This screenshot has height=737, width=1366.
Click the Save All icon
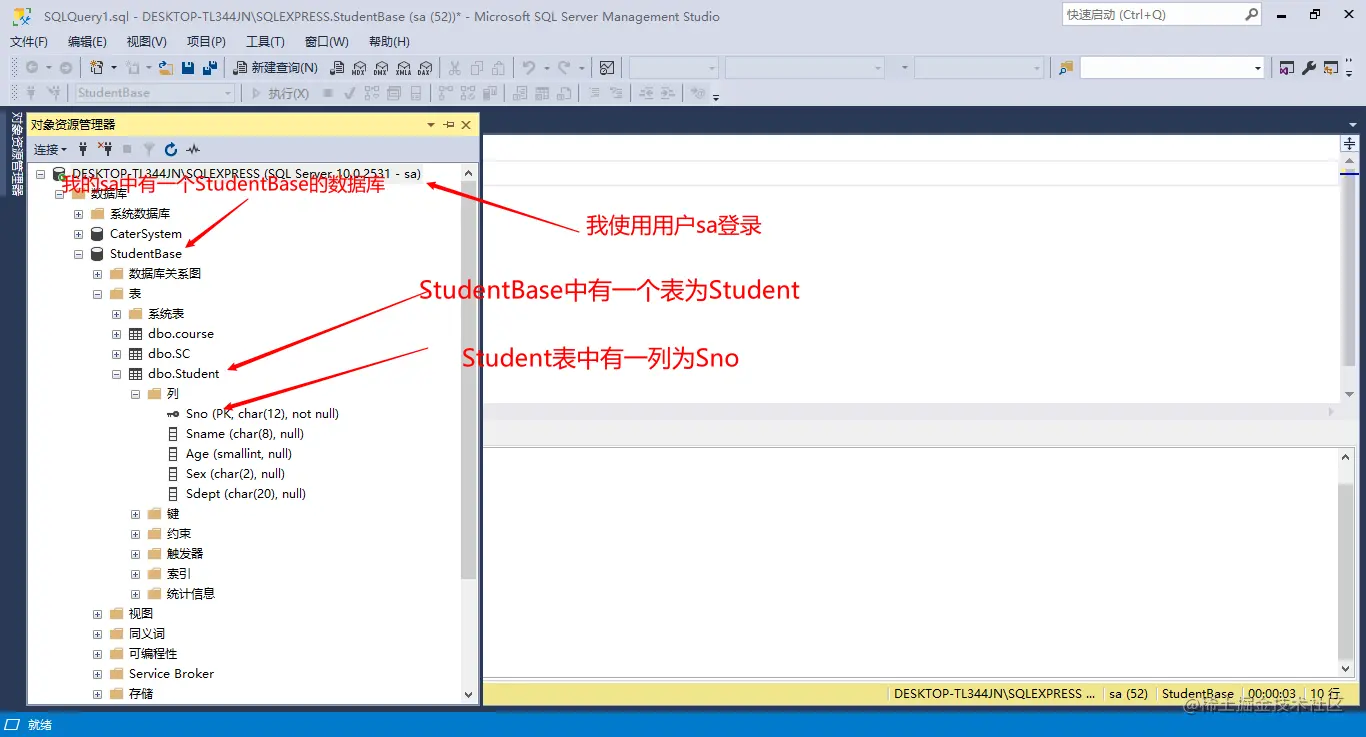(210, 68)
